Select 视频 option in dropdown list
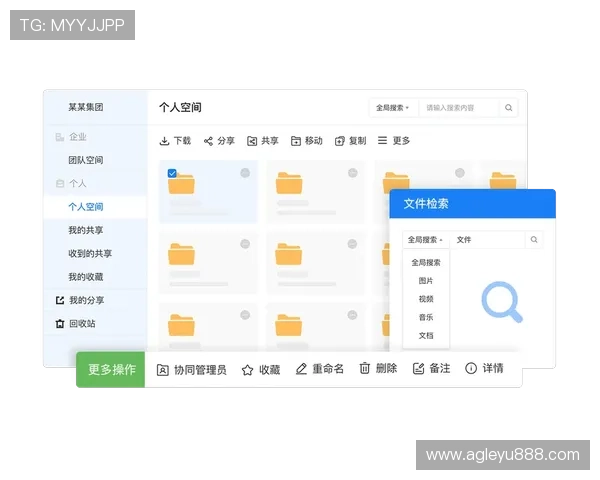 click(426, 299)
